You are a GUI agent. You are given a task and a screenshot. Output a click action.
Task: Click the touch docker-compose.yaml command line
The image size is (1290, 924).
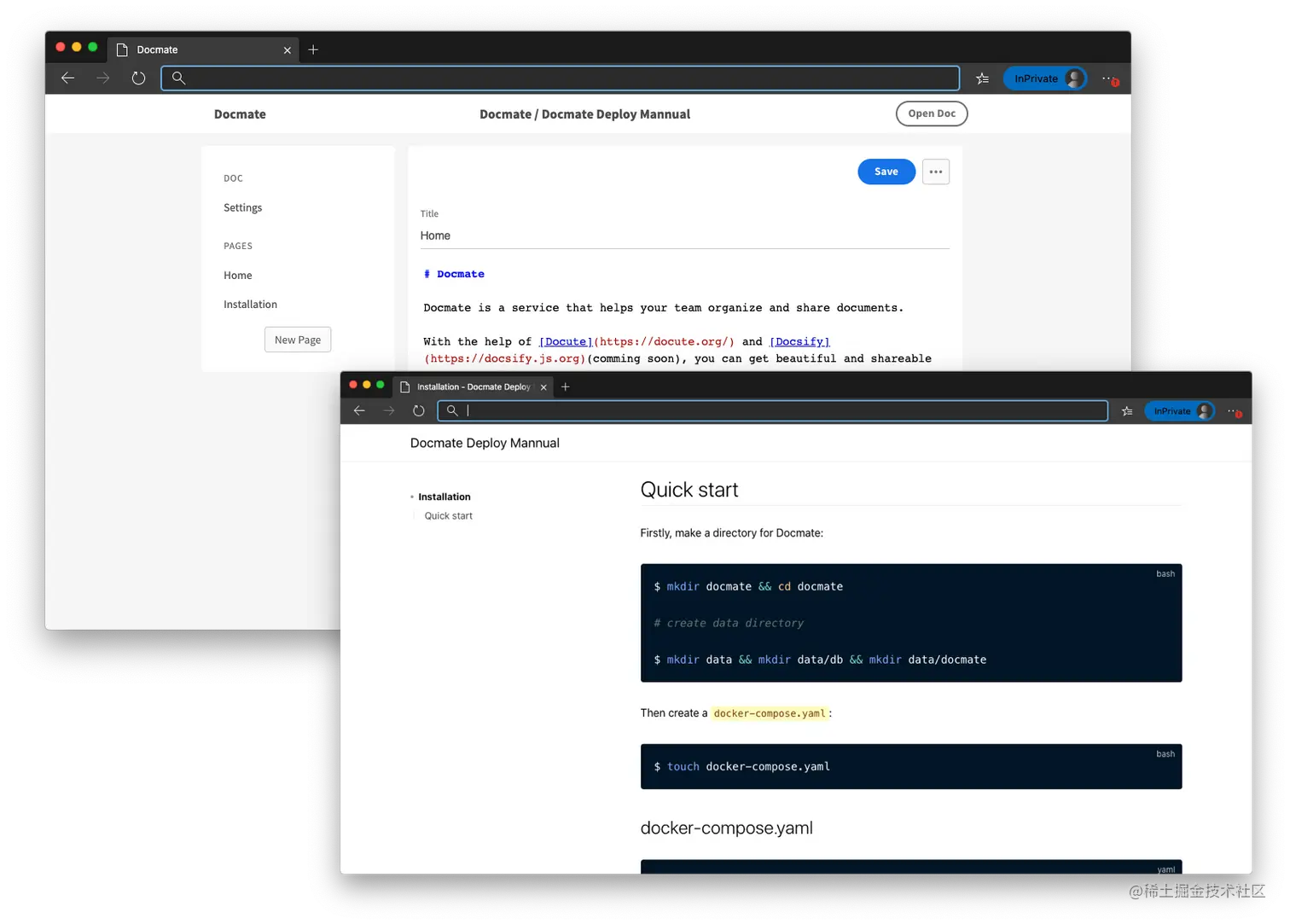742,767
